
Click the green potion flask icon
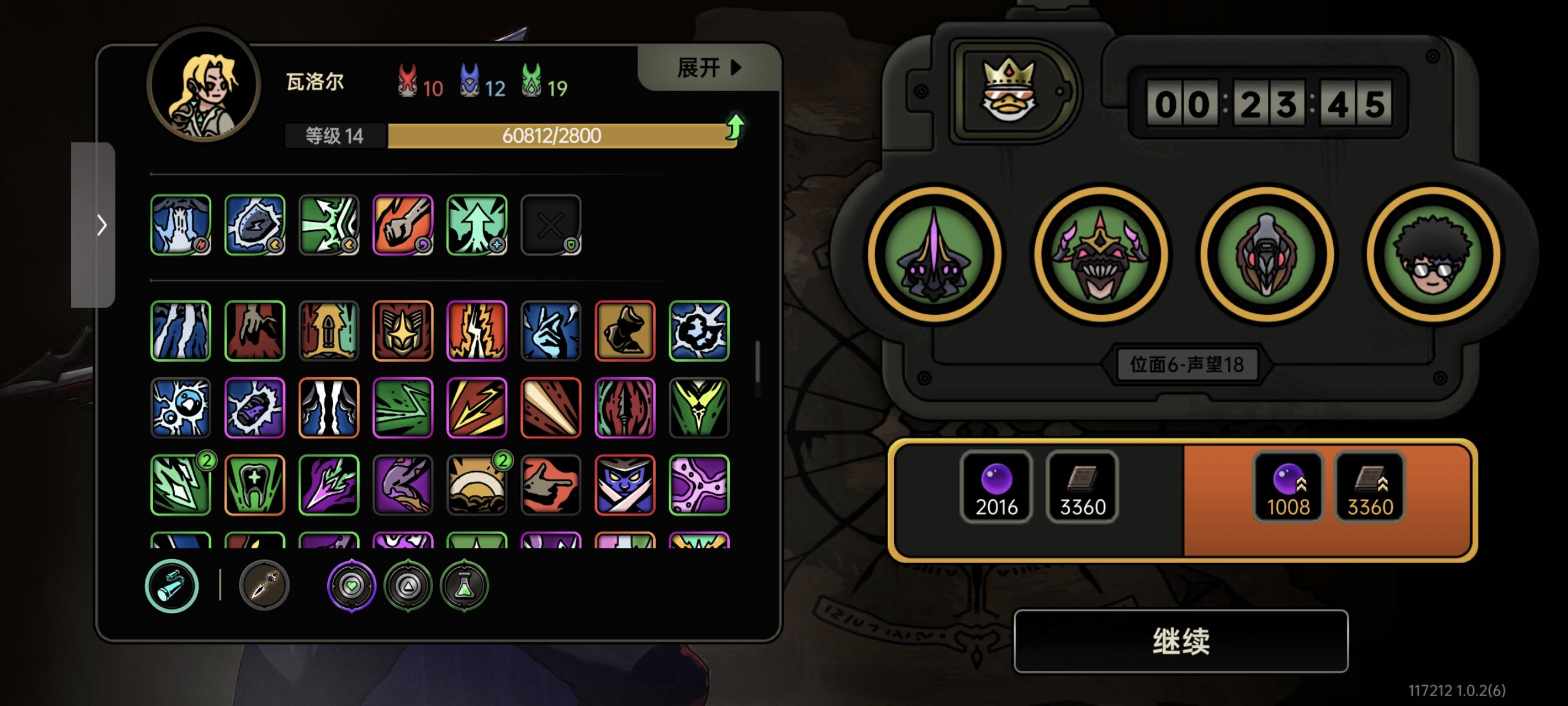pyautogui.click(x=464, y=585)
